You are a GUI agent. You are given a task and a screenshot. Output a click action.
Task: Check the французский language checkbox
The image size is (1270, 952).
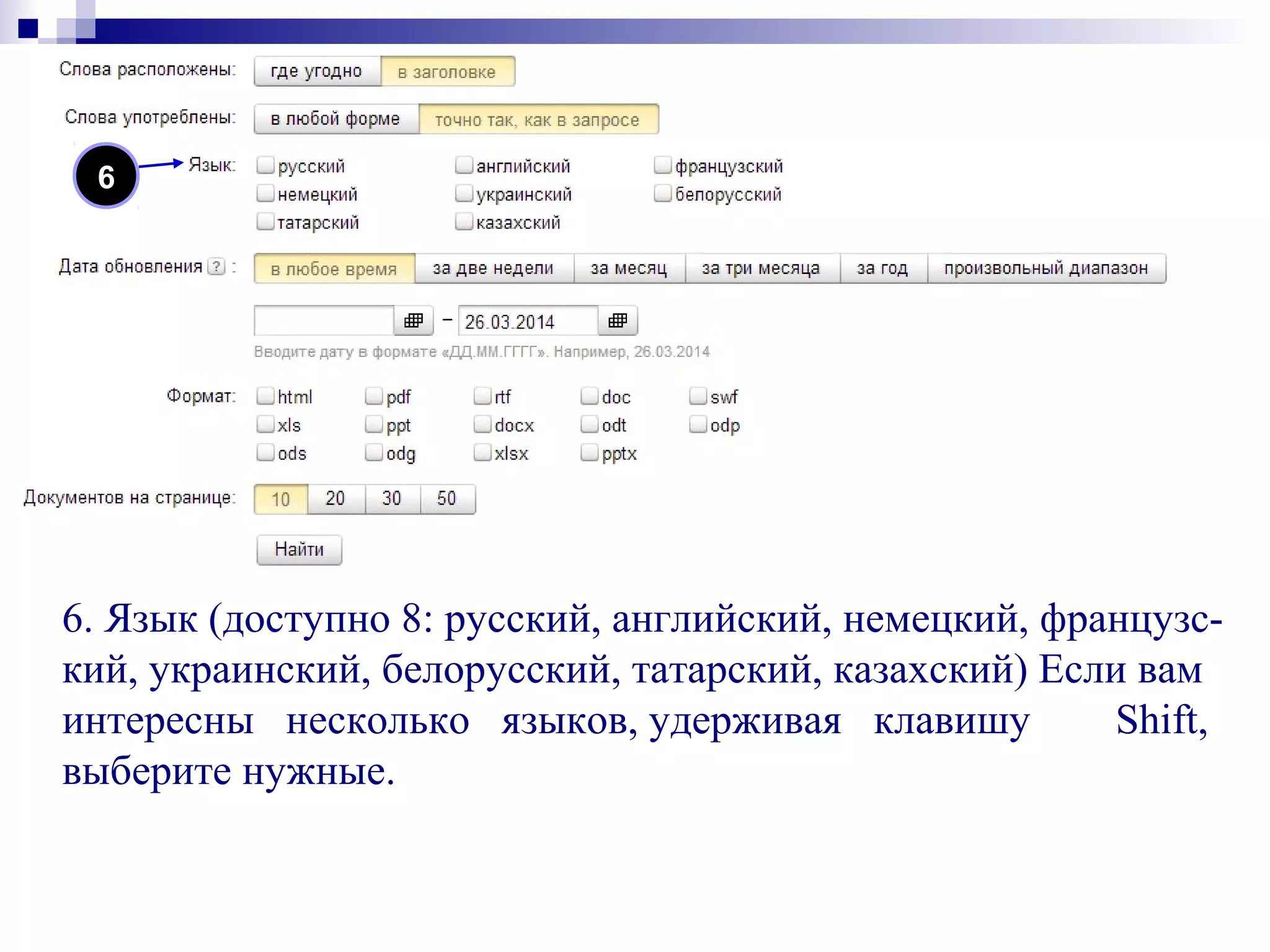pos(663,165)
